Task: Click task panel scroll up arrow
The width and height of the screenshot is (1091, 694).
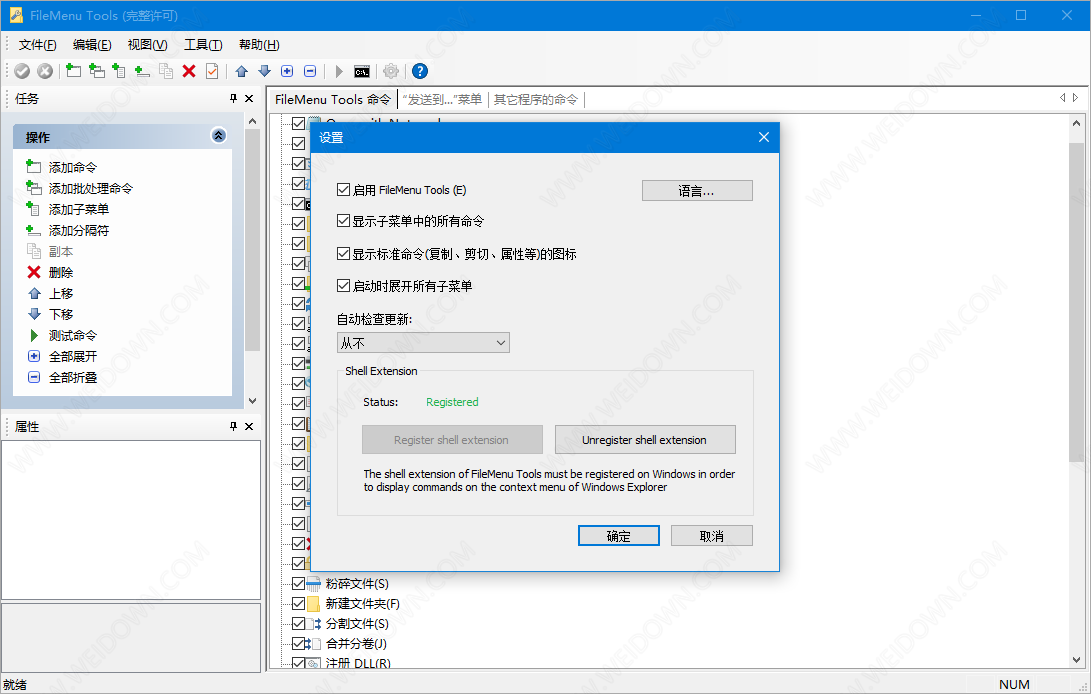Action: coord(253,121)
